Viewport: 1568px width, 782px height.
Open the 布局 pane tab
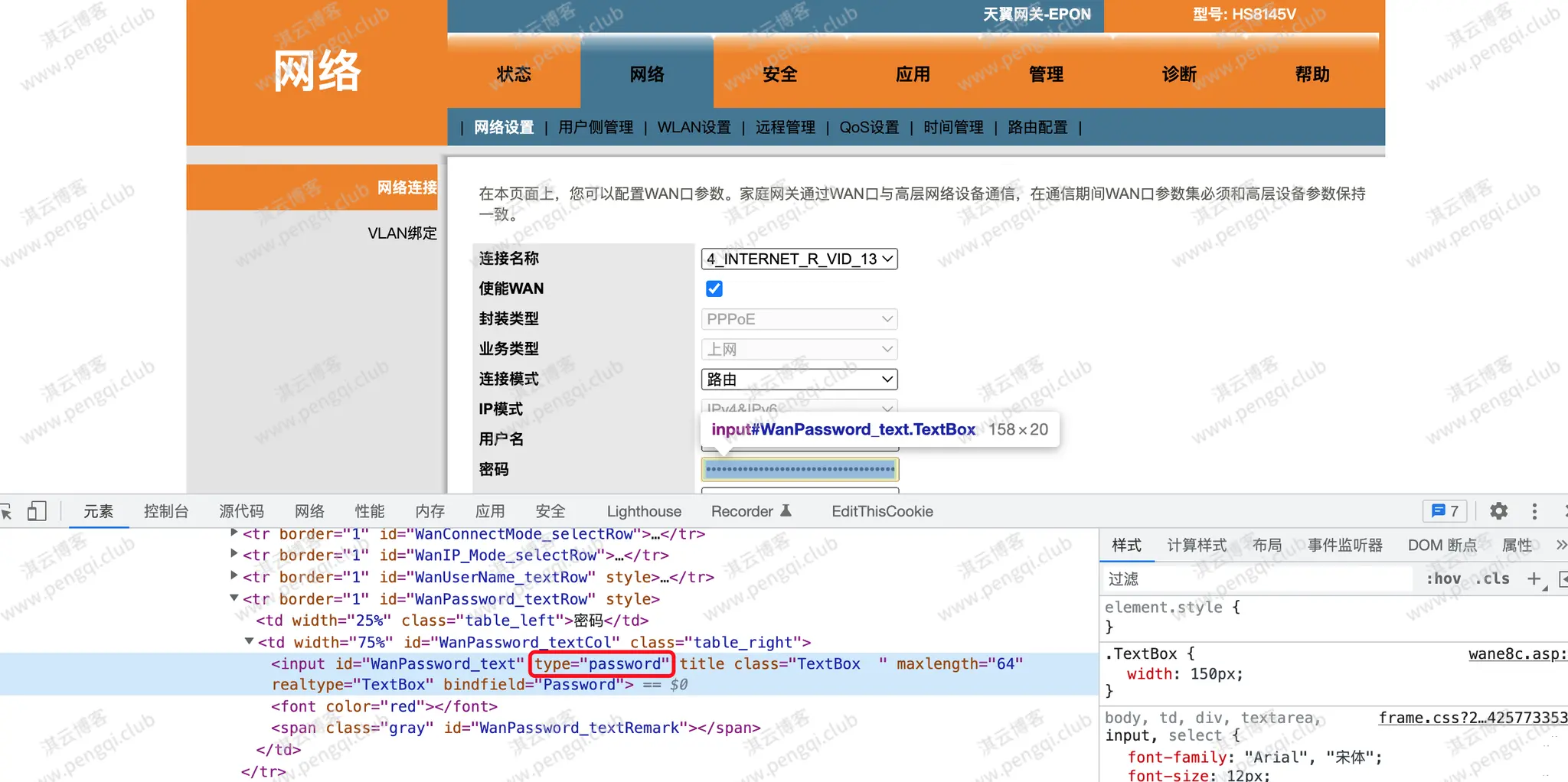1267,545
